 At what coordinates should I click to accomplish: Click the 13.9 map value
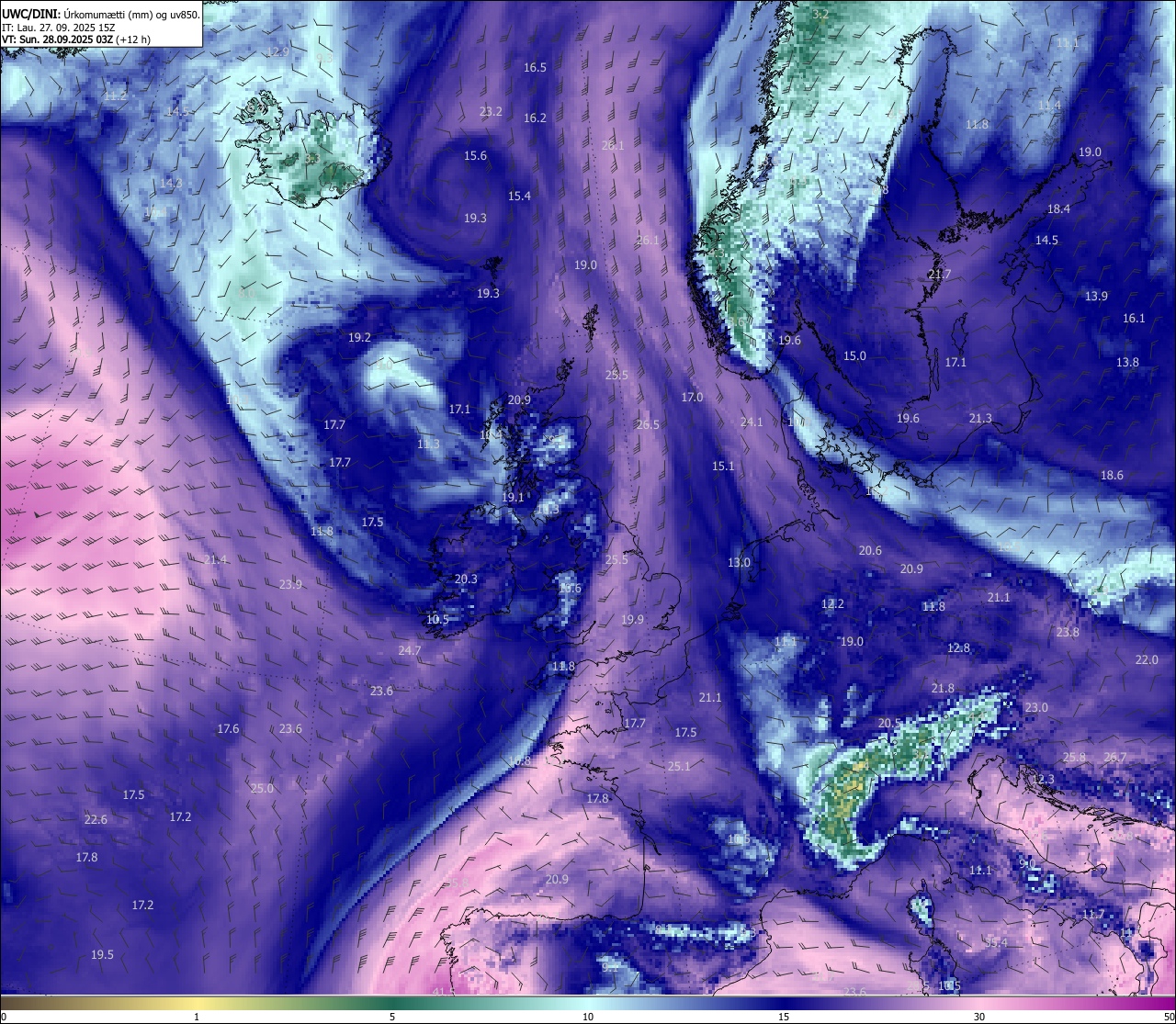1096,297
